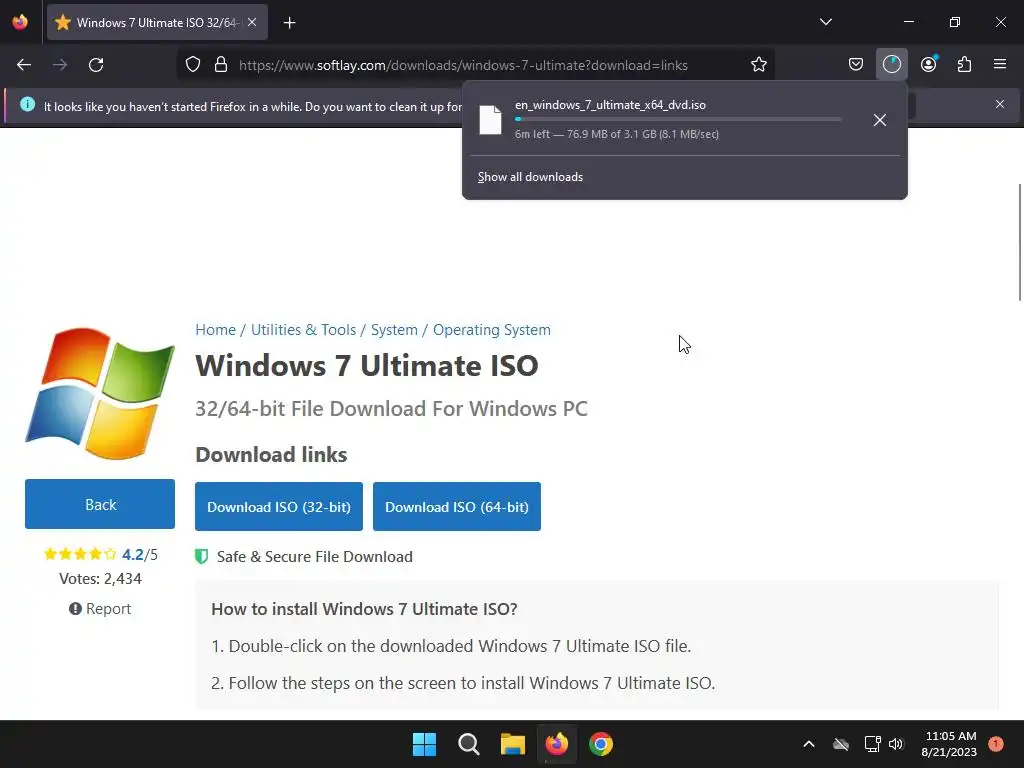Open the notification center badge
The image size is (1024, 768).
(x=996, y=744)
